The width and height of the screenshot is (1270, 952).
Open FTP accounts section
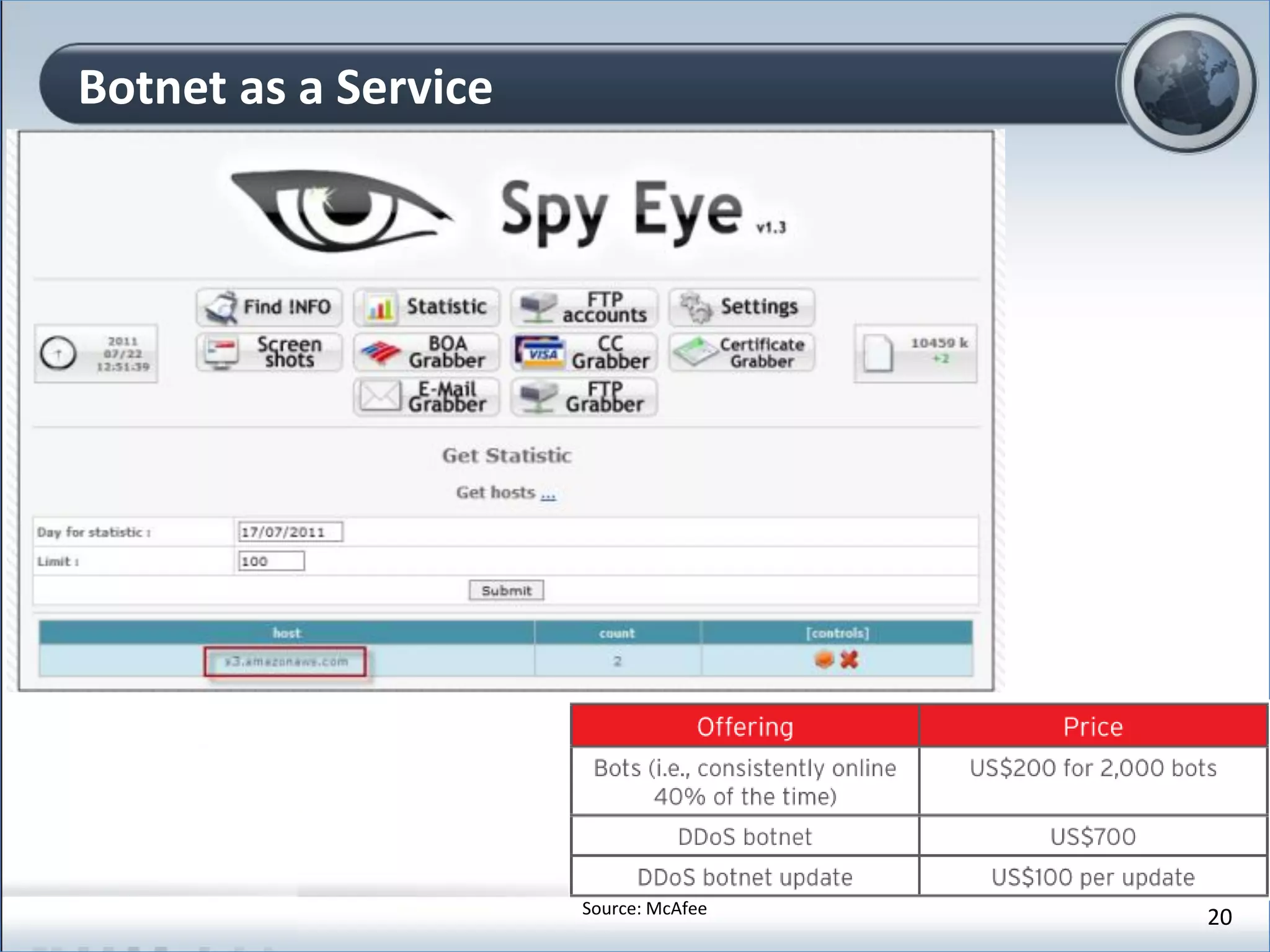[x=584, y=307]
